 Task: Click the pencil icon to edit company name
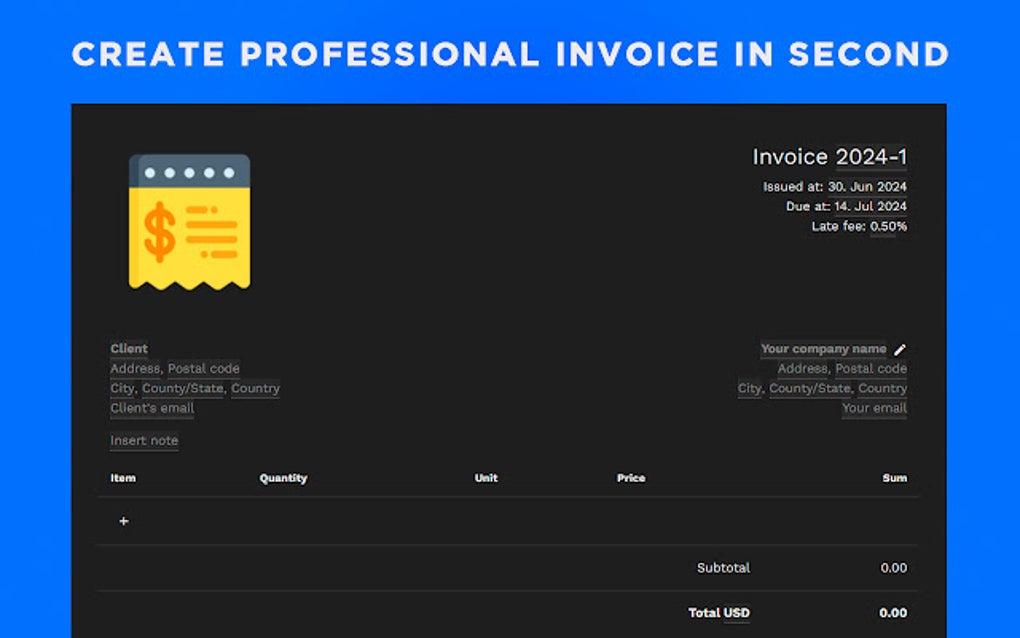[x=901, y=349]
